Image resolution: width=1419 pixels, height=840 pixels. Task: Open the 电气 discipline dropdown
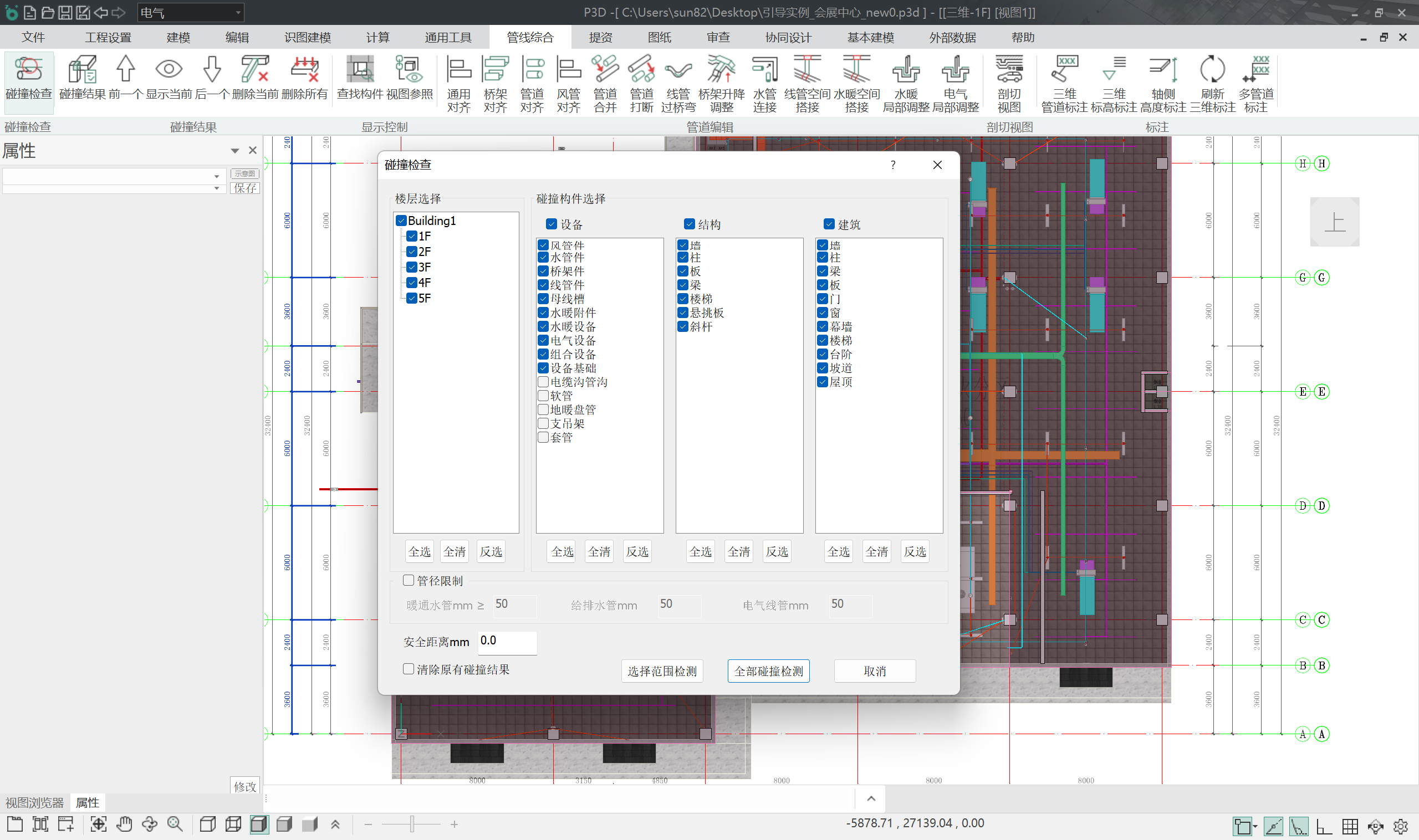pyautogui.click(x=238, y=12)
